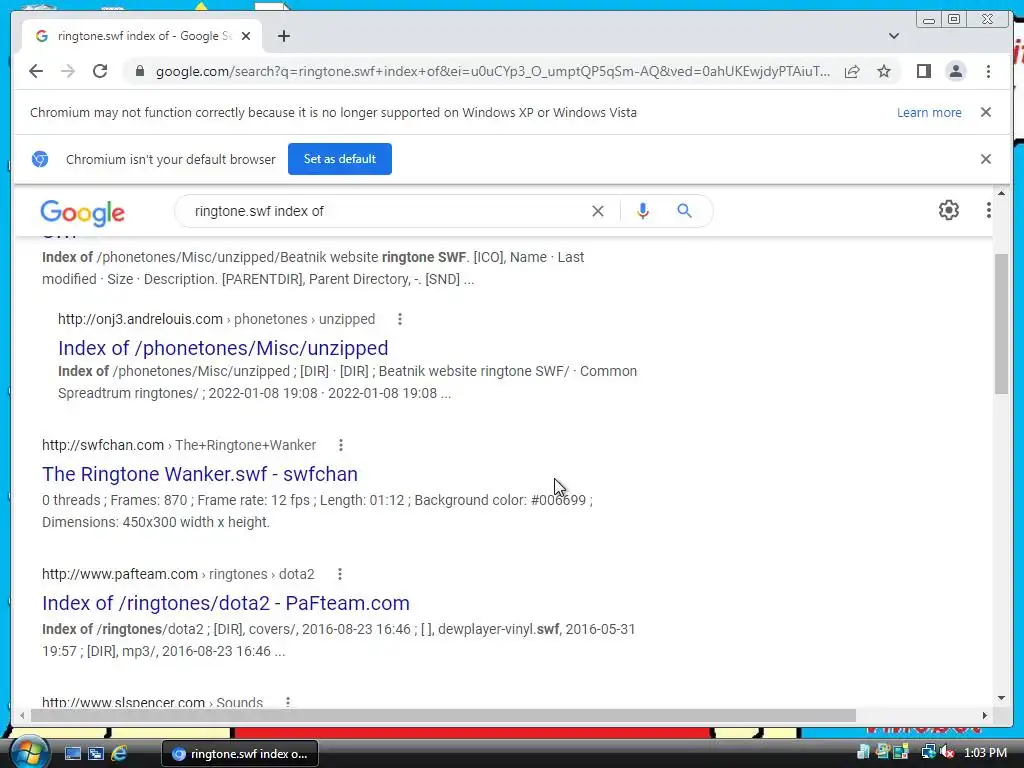Select the ringtone.swf index of tab

142,36
